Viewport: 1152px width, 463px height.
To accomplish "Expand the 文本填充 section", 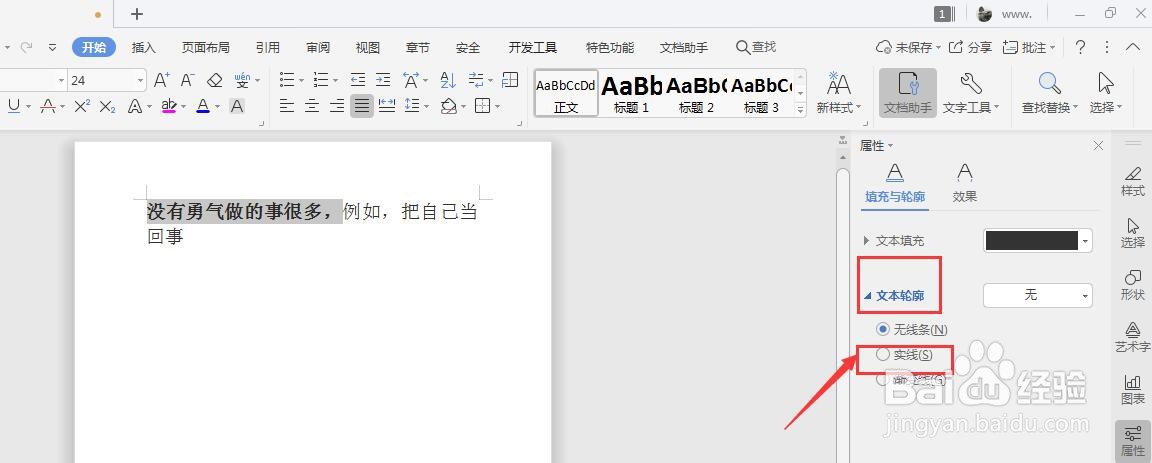I will click(x=865, y=240).
